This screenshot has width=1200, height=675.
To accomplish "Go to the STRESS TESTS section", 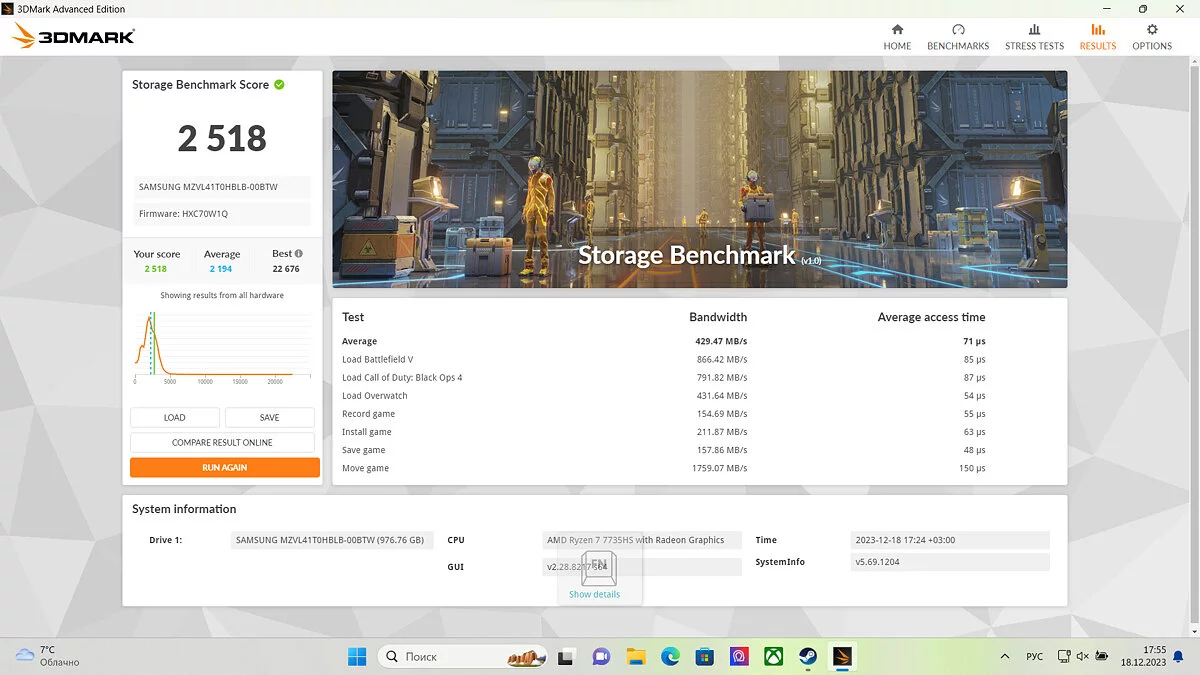I will click(x=1034, y=37).
